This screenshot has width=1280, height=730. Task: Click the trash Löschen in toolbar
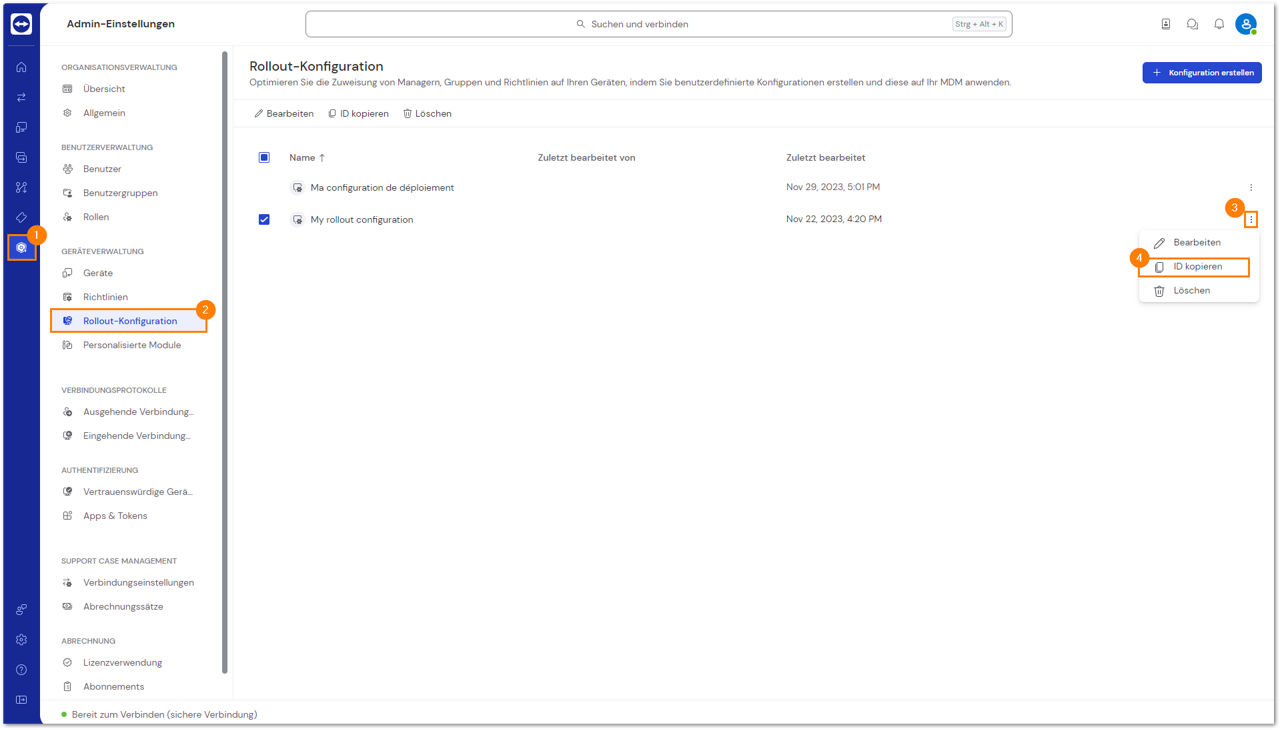pyautogui.click(x=427, y=114)
